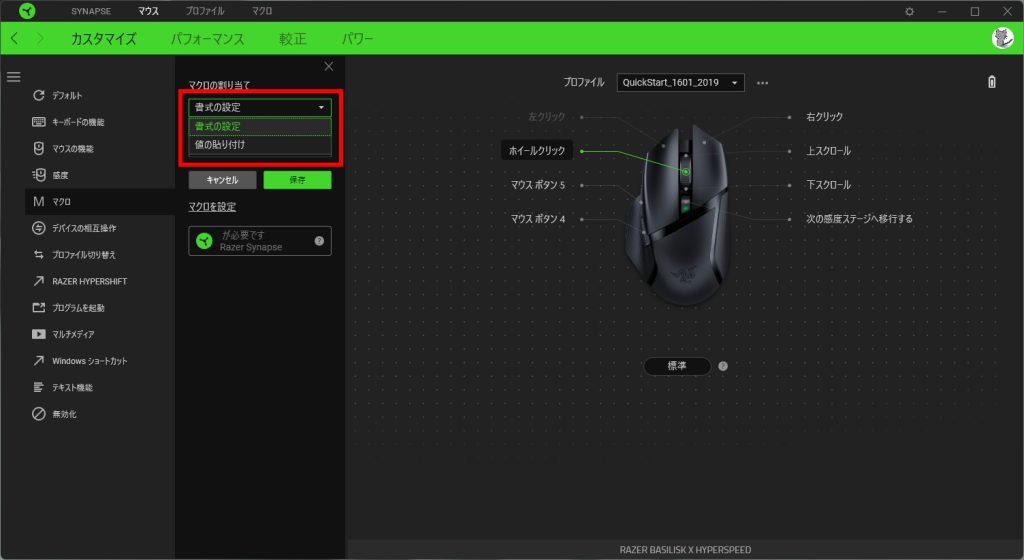Open the マクロを設定 link
Screen dimensions: 1024x560
tap(212, 207)
